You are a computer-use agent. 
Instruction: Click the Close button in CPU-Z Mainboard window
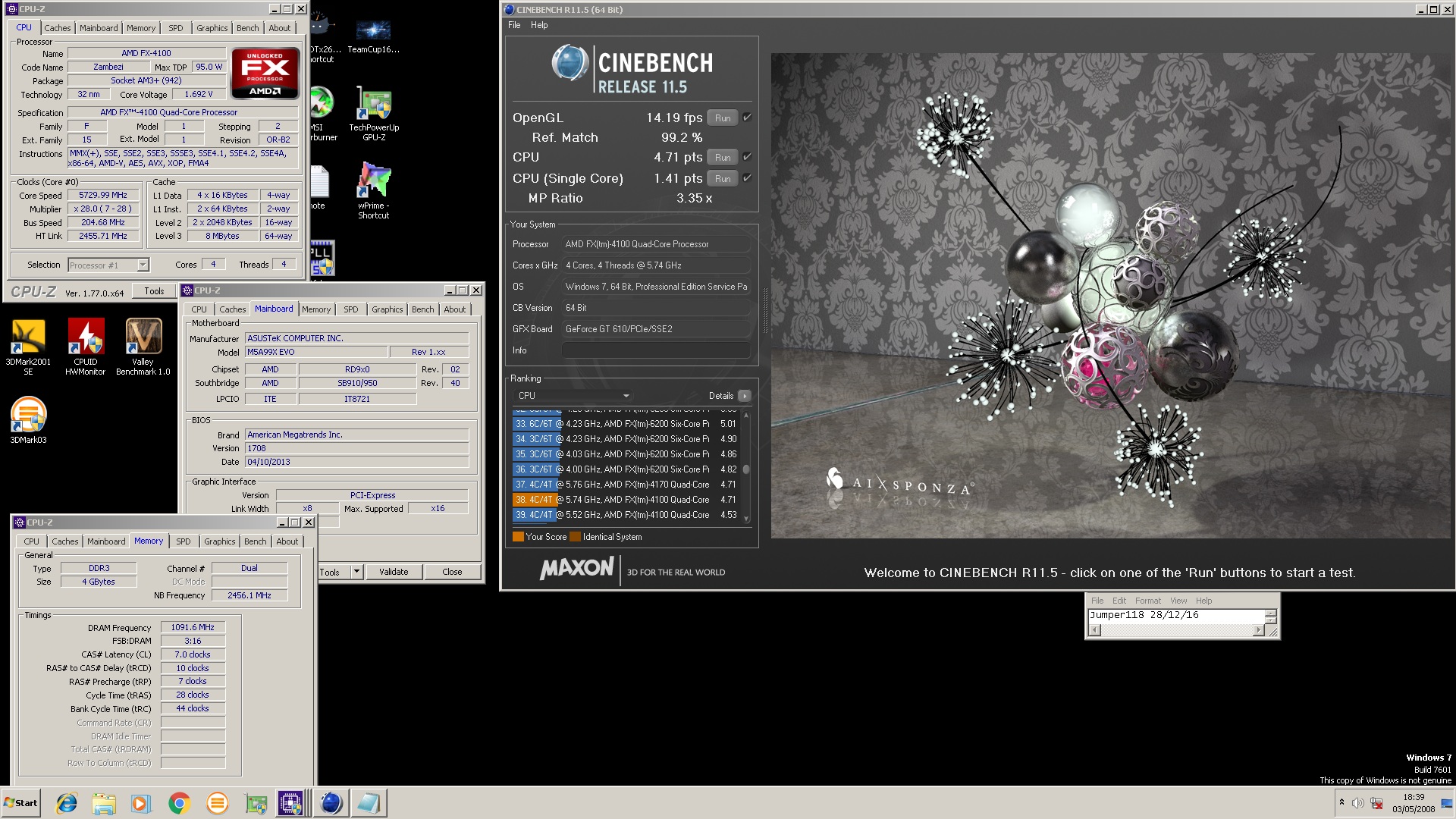tap(452, 572)
